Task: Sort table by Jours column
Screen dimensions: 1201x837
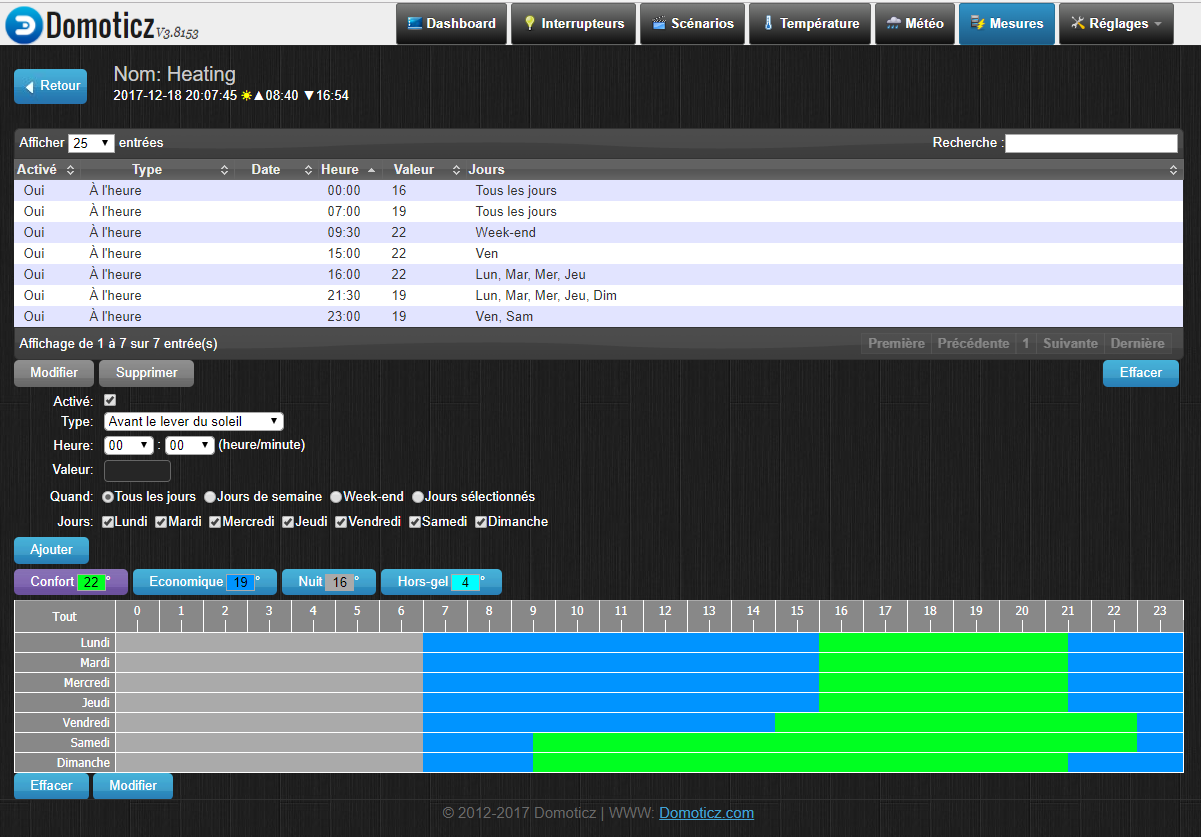Action: 824,170
